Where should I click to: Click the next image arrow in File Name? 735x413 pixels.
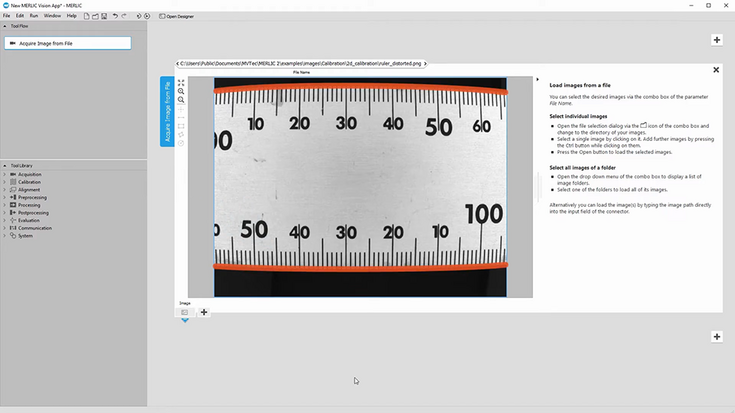click(425, 63)
